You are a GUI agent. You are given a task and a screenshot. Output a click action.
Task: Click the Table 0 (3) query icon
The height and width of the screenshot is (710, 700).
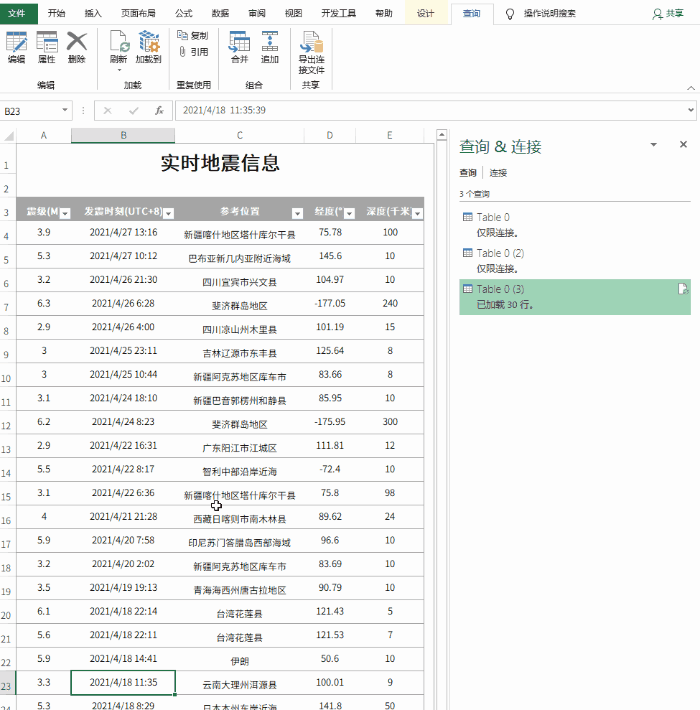tap(468, 289)
